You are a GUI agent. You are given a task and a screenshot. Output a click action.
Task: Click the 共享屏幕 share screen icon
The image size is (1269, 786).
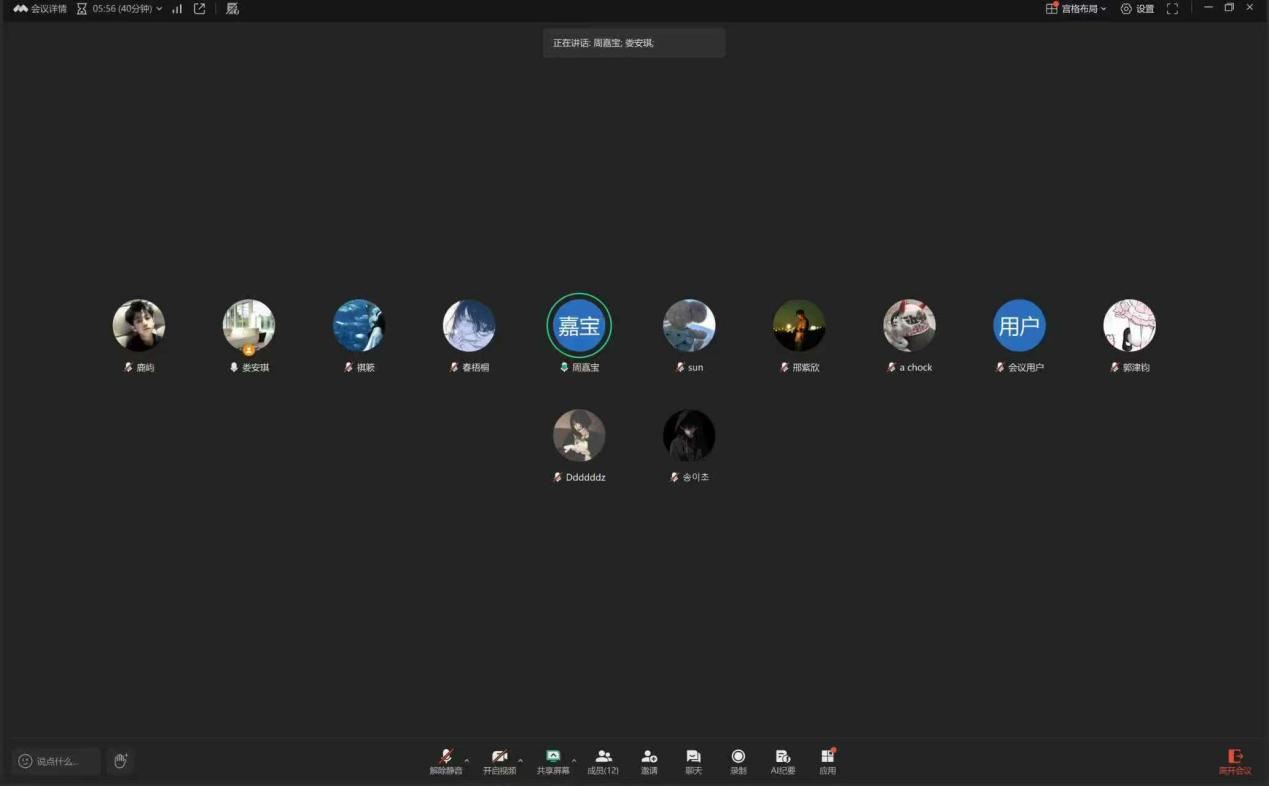coord(553,760)
